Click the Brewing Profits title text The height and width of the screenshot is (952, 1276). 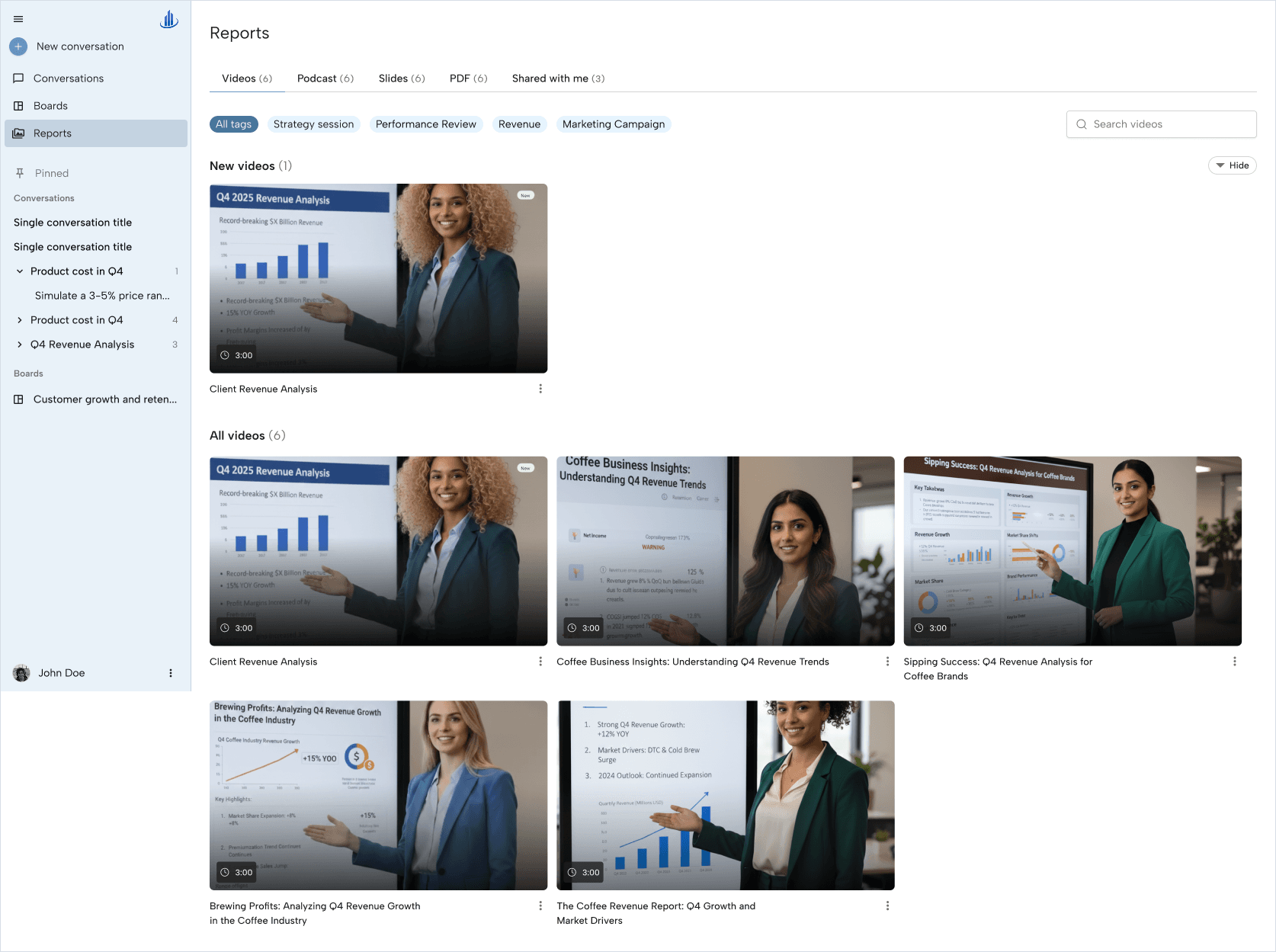315,913
